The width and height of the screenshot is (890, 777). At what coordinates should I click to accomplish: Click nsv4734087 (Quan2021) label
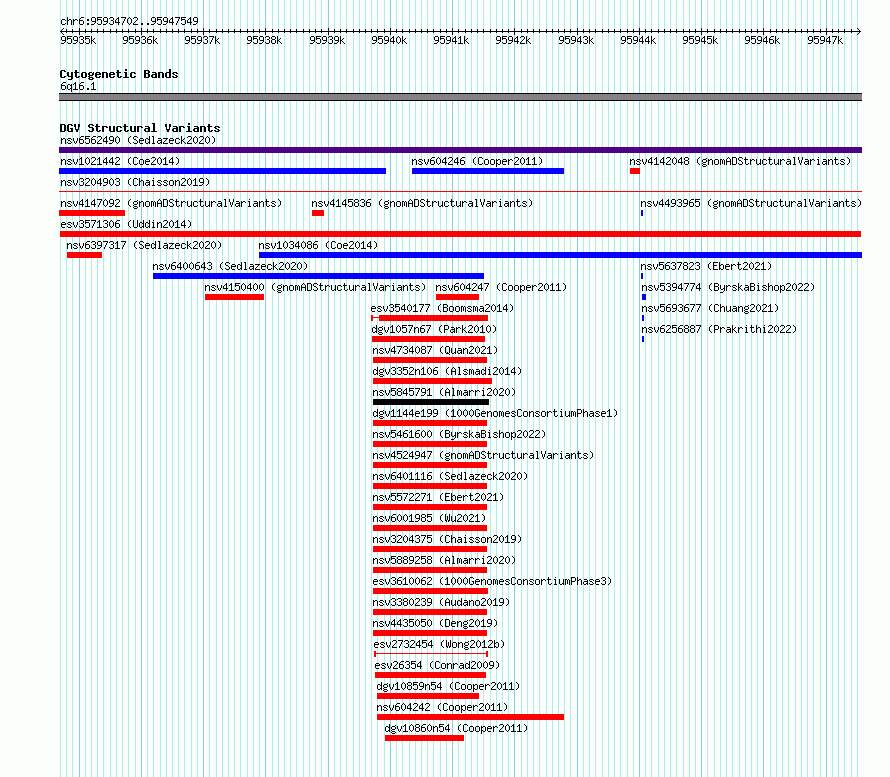pyautogui.click(x=435, y=350)
